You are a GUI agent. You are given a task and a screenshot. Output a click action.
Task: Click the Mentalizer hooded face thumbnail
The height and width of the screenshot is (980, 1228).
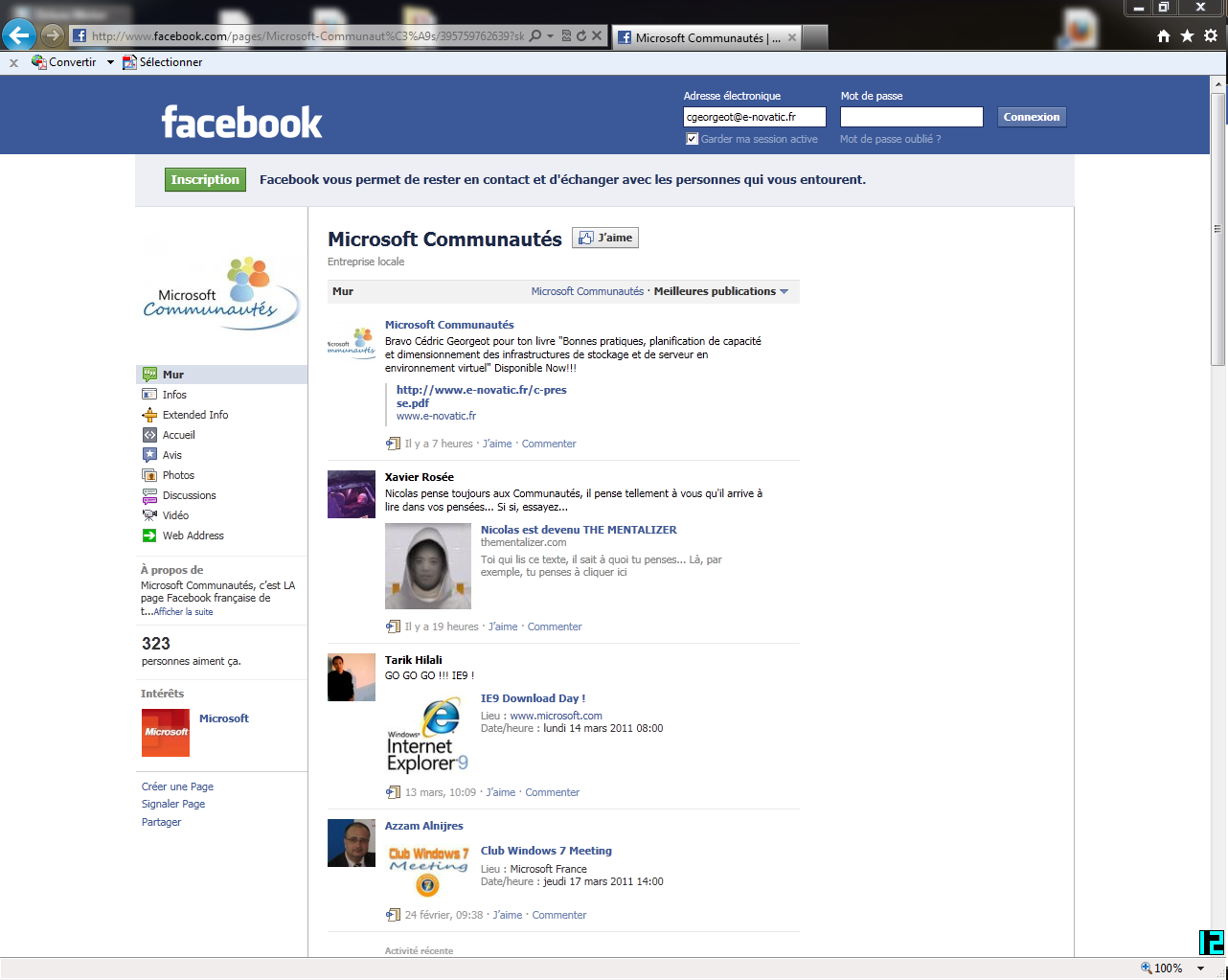point(428,566)
